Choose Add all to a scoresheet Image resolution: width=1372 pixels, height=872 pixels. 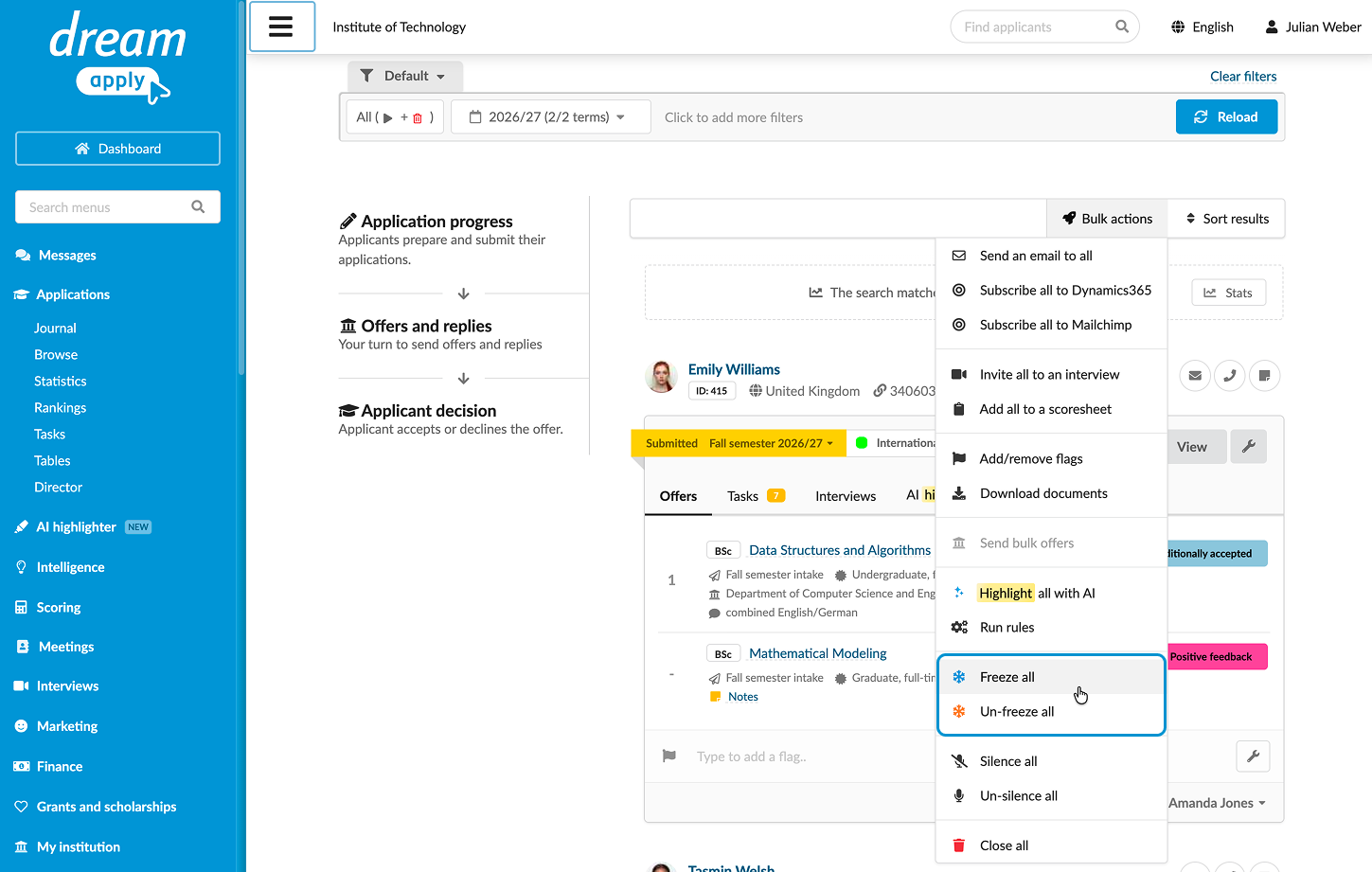[x=1051, y=409]
